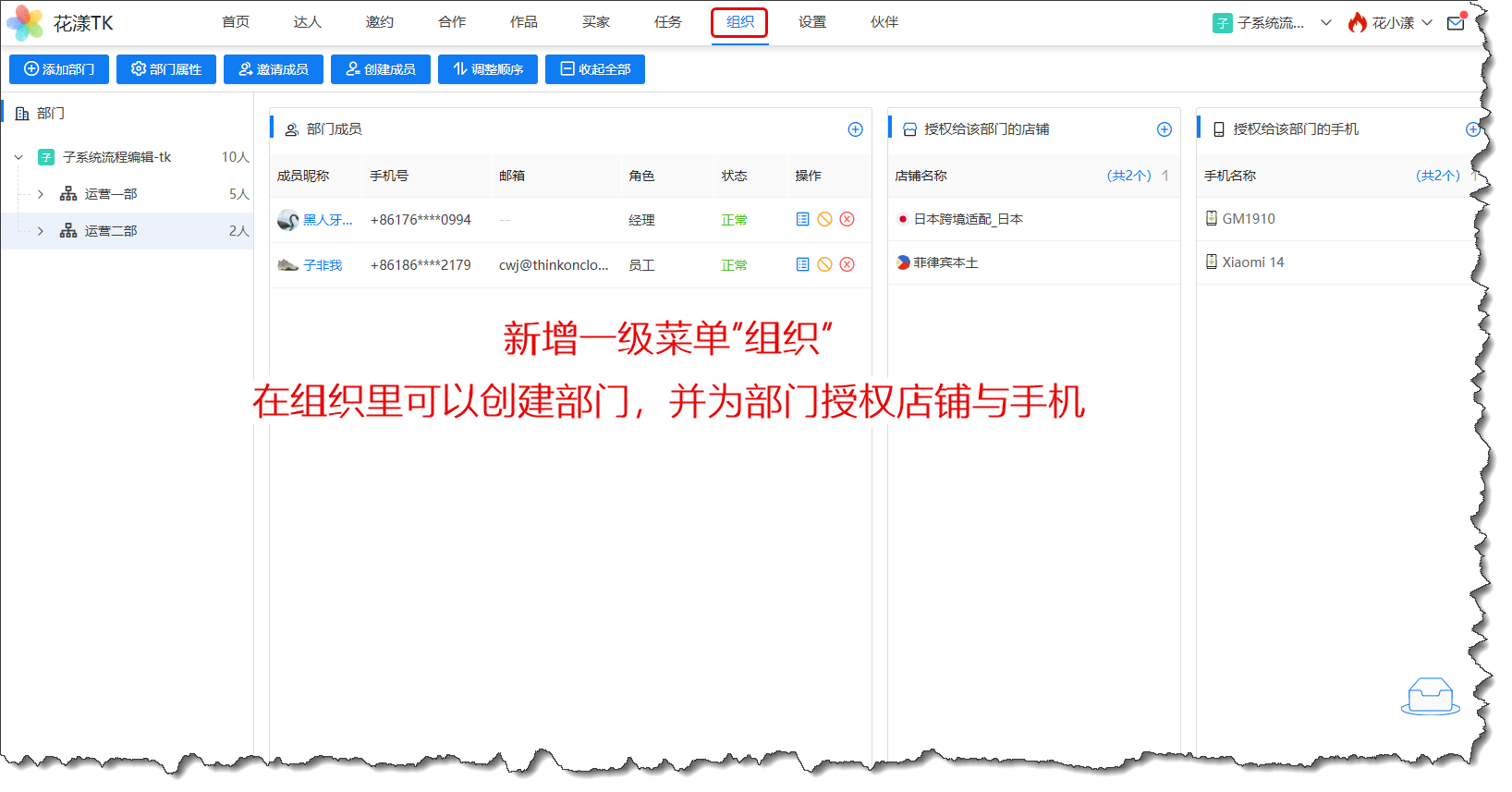Click orange disable icon for 黑人牙 row
This screenshot has width=1512, height=792.
tap(824, 219)
